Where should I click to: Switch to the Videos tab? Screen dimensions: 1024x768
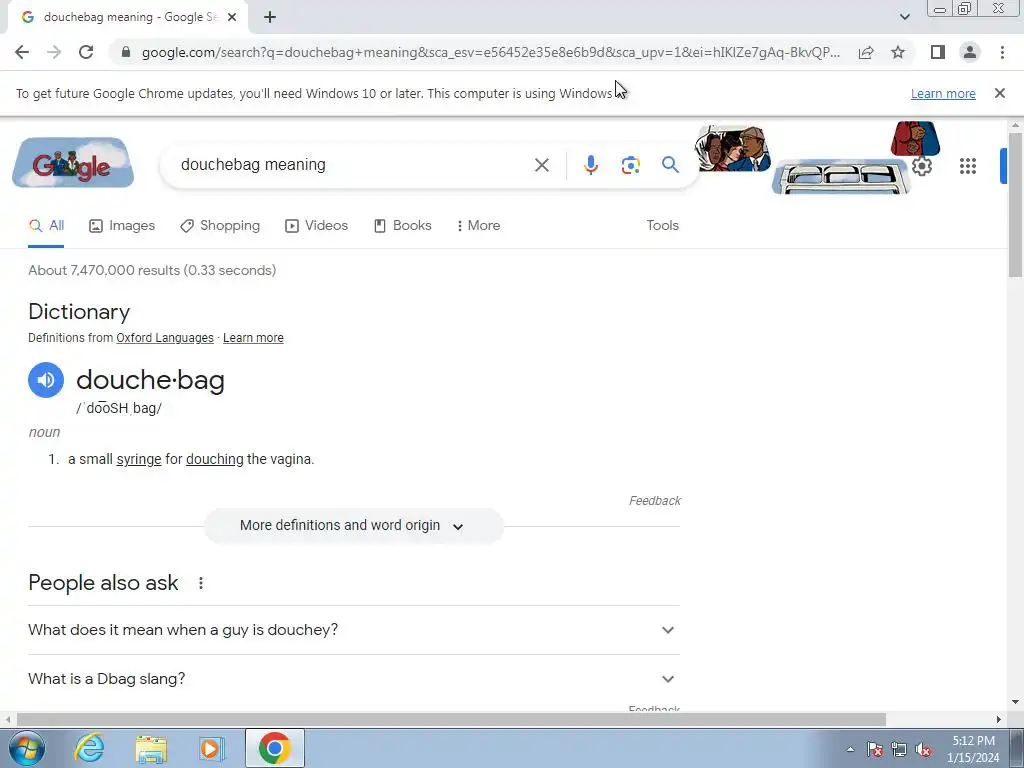coord(317,226)
